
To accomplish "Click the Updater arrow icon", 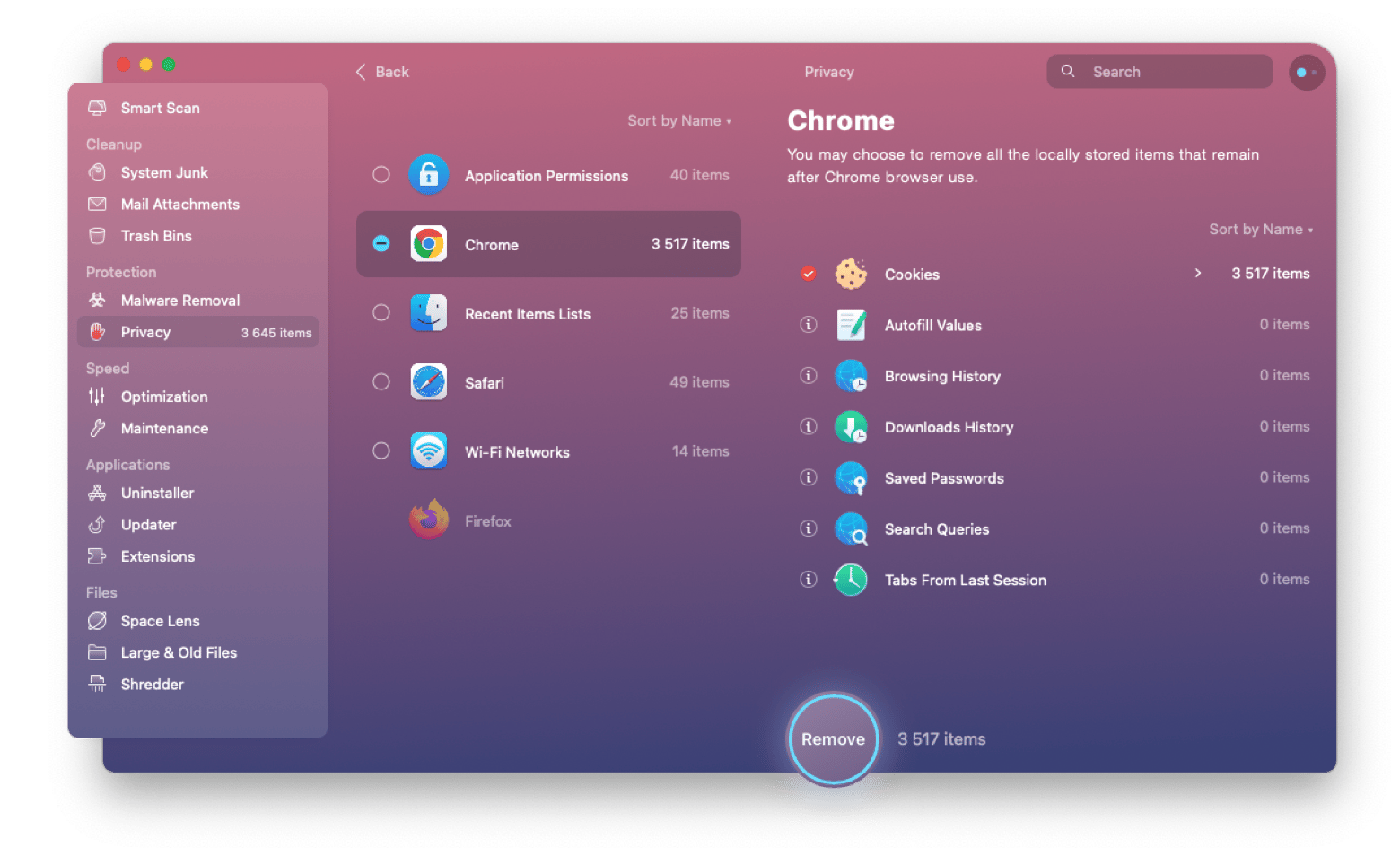I will tap(97, 524).
